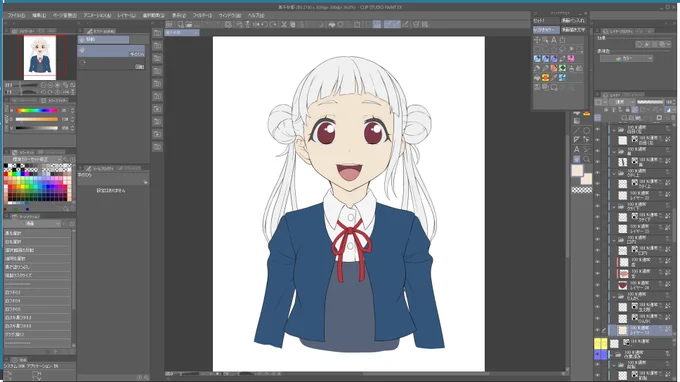Select the balloon tool beside the Text tool
This screenshot has height=382, width=680.
click(586, 150)
